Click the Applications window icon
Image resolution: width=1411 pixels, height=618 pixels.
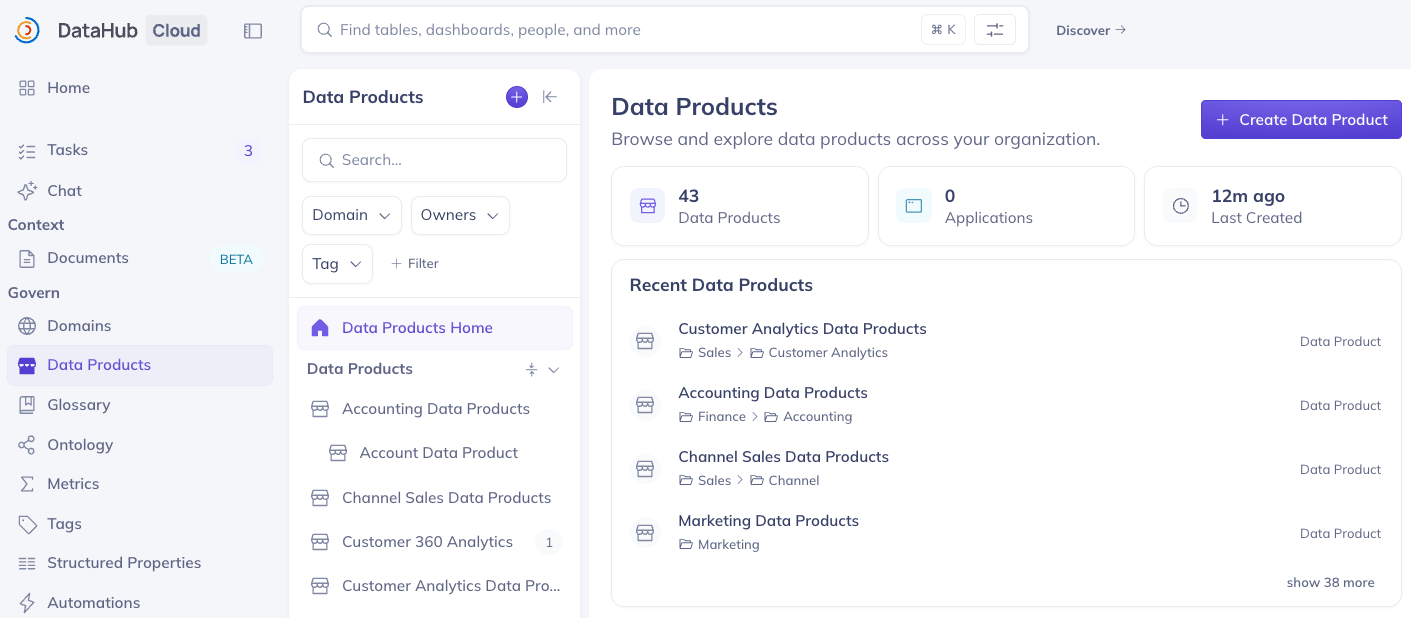click(x=913, y=206)
